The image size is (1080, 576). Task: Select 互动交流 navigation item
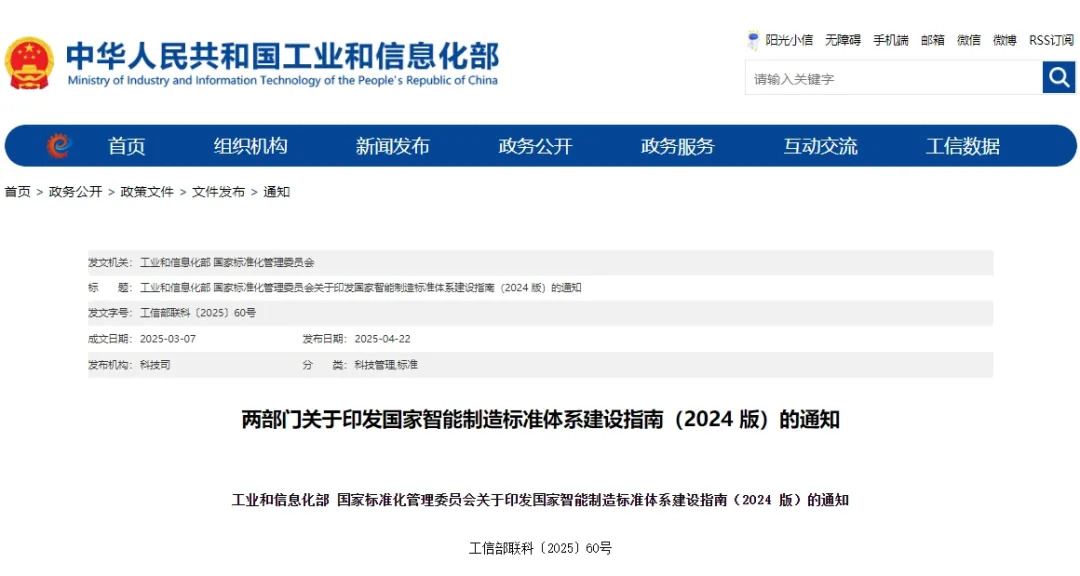[x=820, y=146]
